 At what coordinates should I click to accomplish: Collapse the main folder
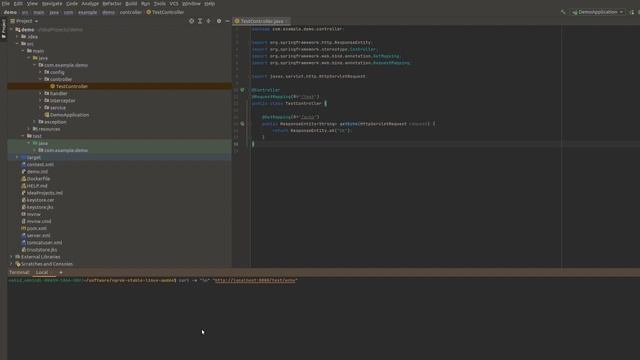click(23, 51)
